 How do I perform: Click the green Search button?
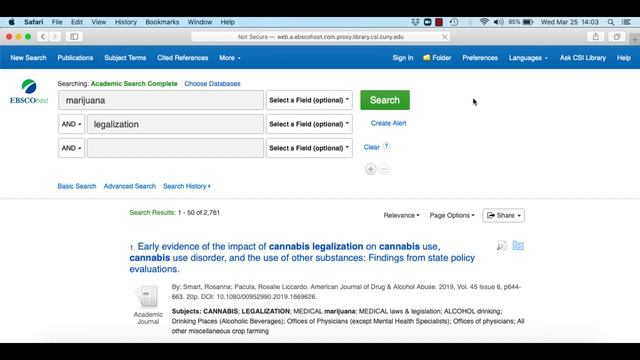385,100
